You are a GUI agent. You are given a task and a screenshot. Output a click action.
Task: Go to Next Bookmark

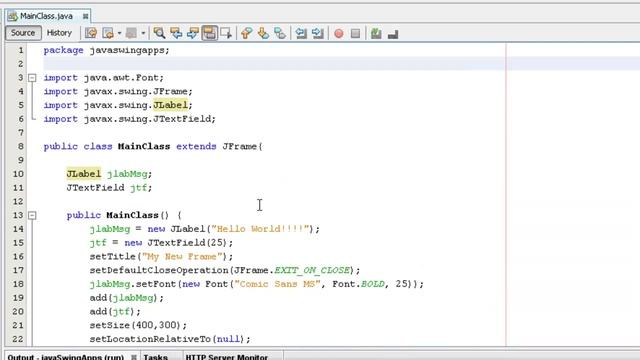pyautogui.click(x=263, y=33)
